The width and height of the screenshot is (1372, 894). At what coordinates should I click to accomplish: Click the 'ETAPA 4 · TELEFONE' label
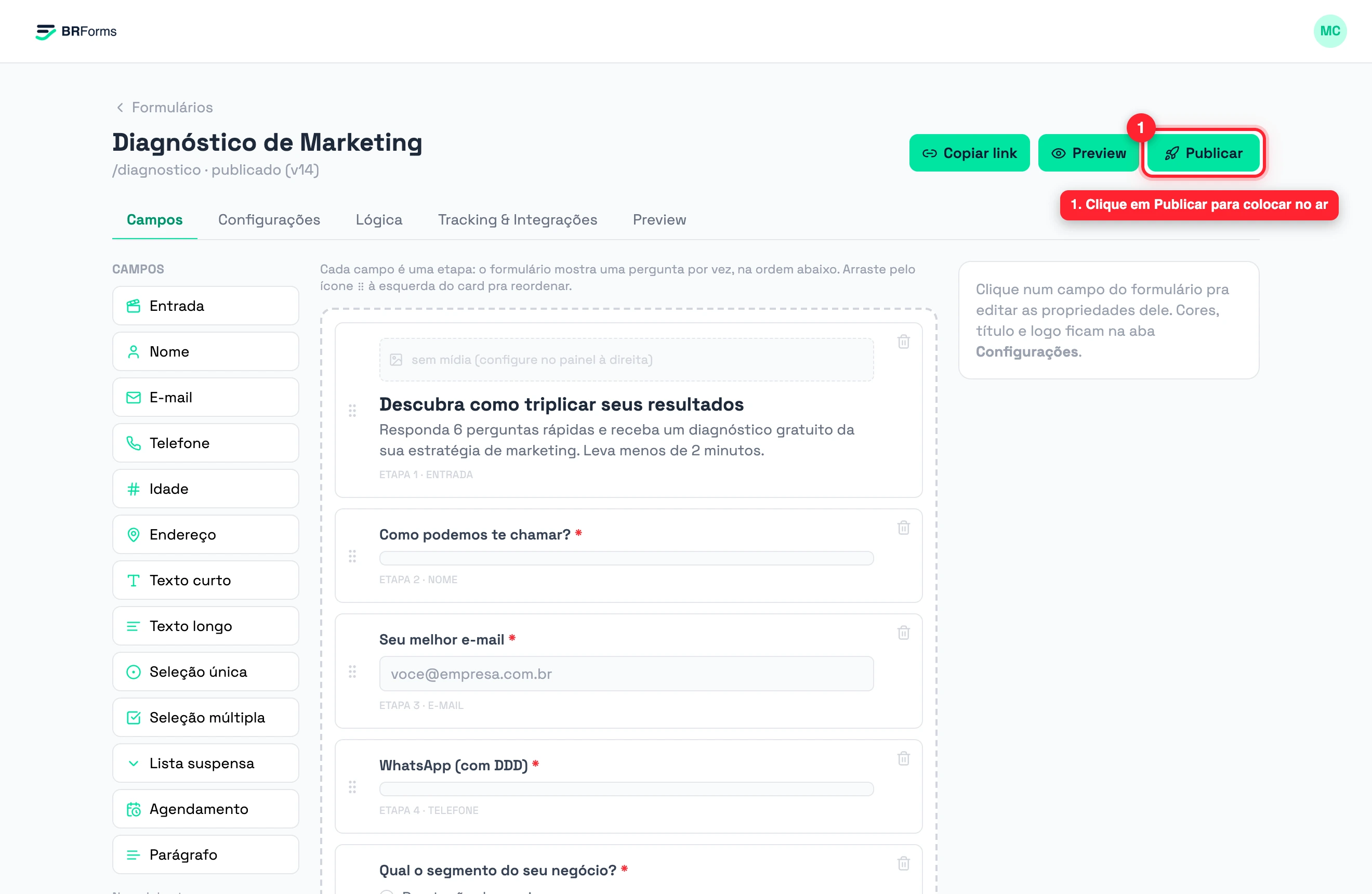point(428,810)
